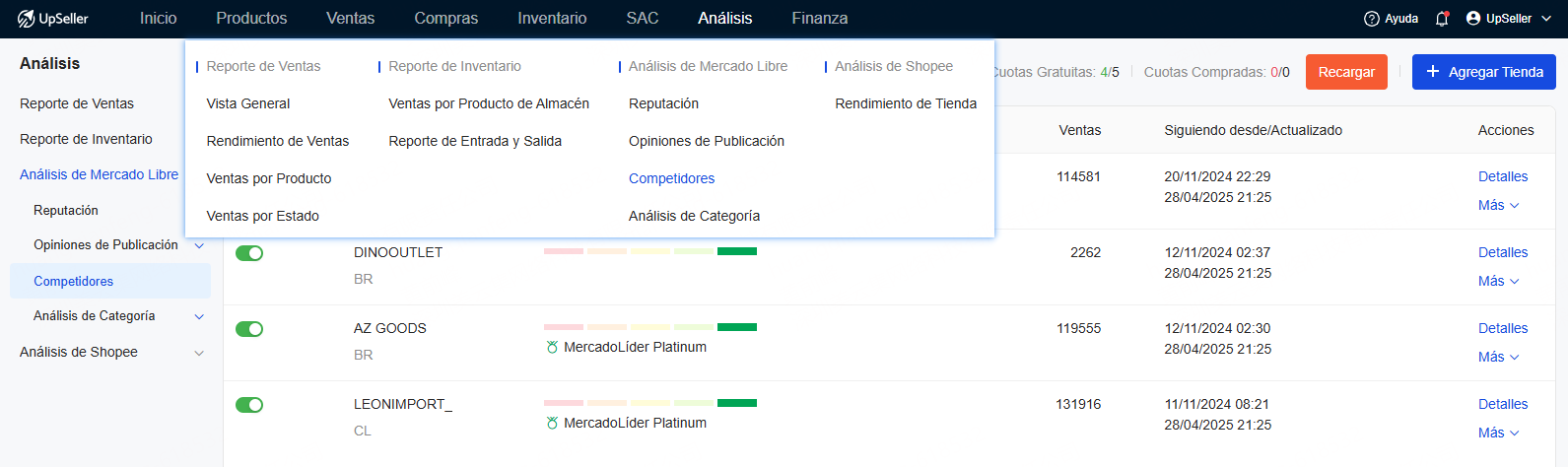
Task: Select Ventas por Producto menu entry
Action: (269, 178)
